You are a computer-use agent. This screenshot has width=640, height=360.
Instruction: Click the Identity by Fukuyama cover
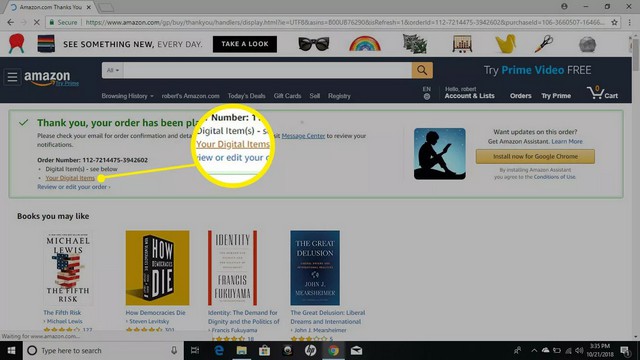(232, 268)
